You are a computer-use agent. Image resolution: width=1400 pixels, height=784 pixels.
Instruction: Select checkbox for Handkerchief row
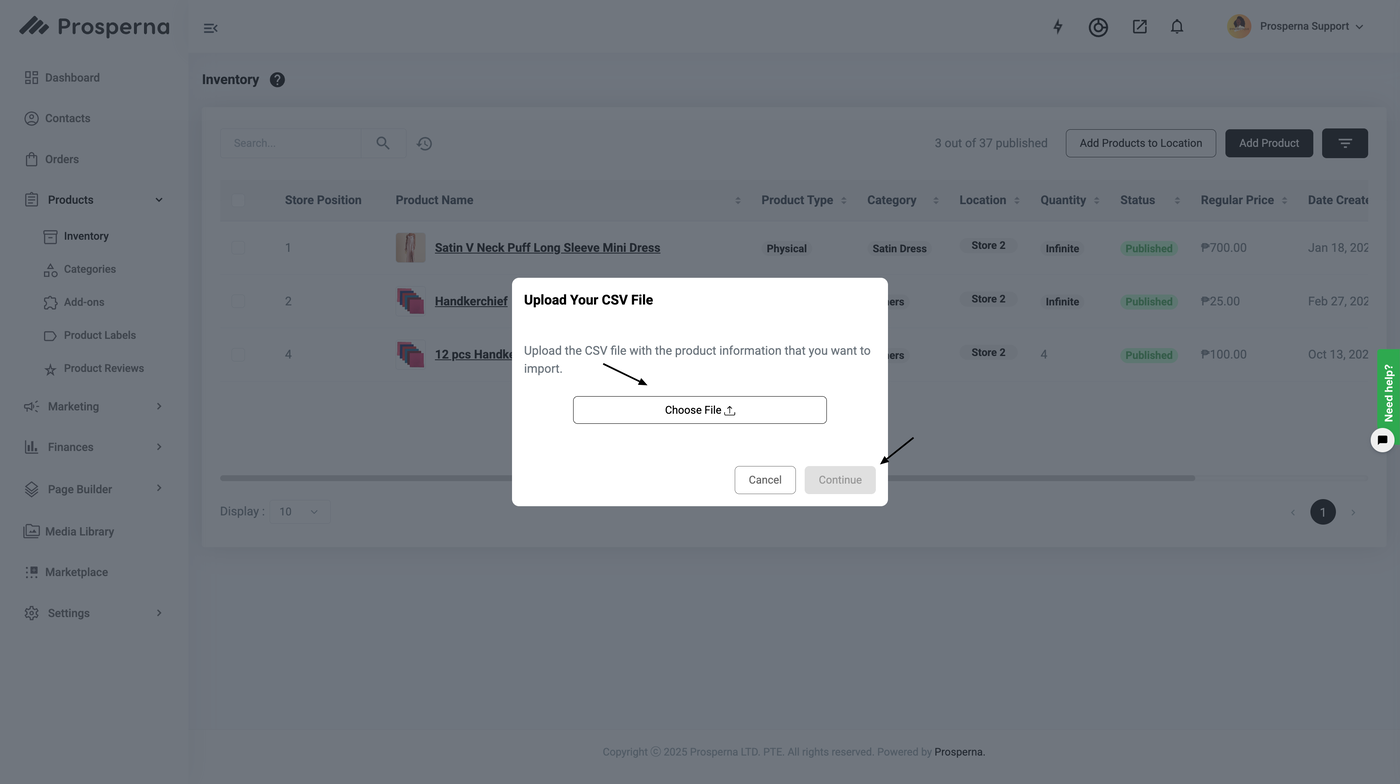tap(237, 301)
